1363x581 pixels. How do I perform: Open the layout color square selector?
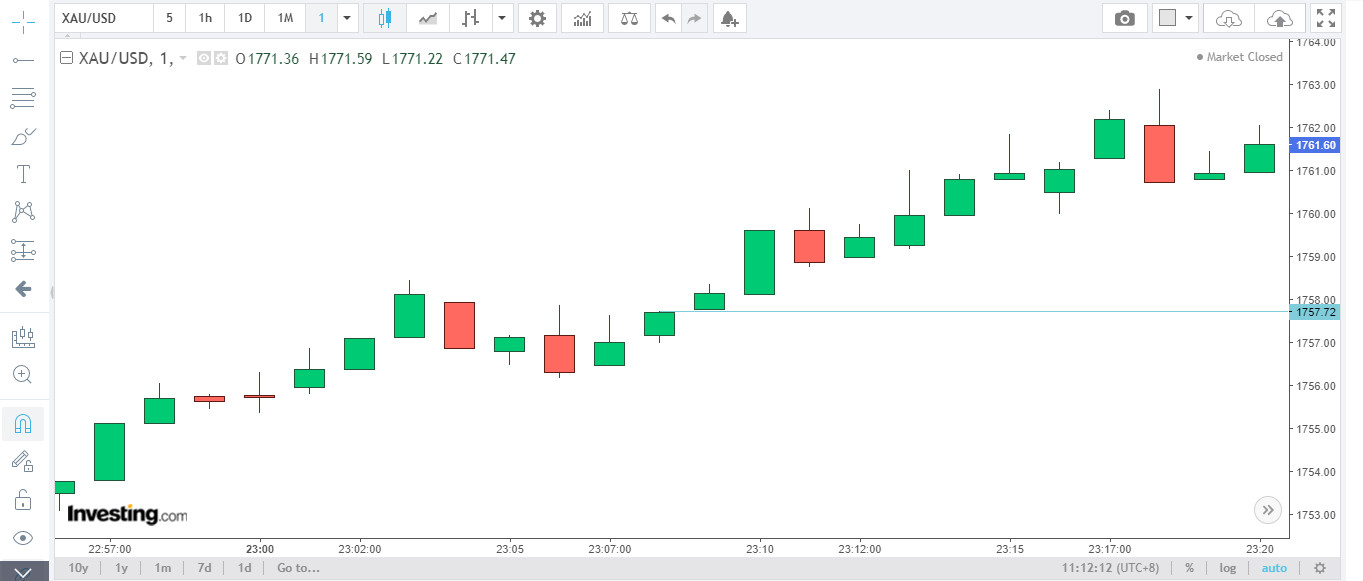[1166, 18]
